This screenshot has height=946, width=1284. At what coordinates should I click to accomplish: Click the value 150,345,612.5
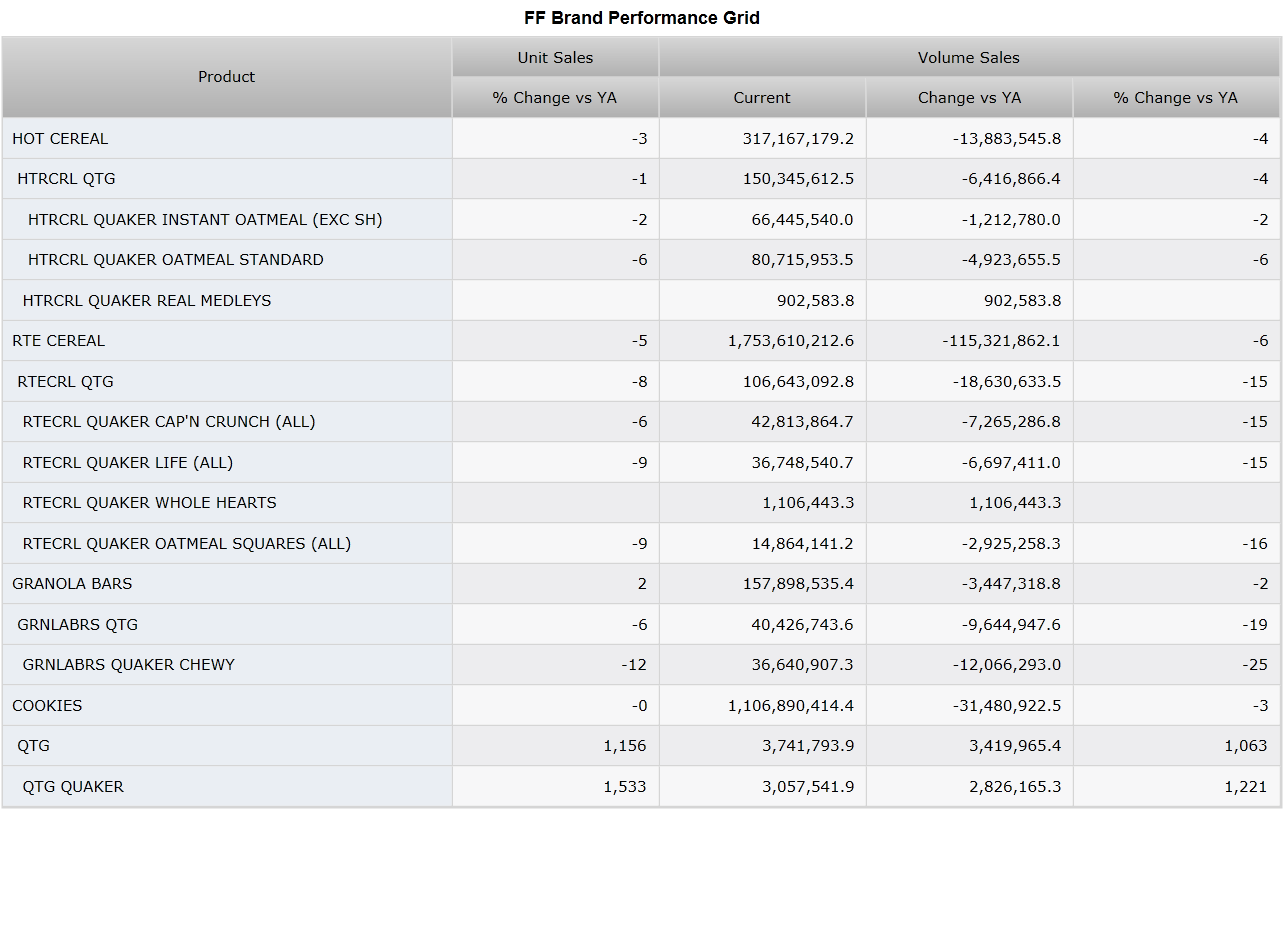pyautogui.click(x=798, y=179)
